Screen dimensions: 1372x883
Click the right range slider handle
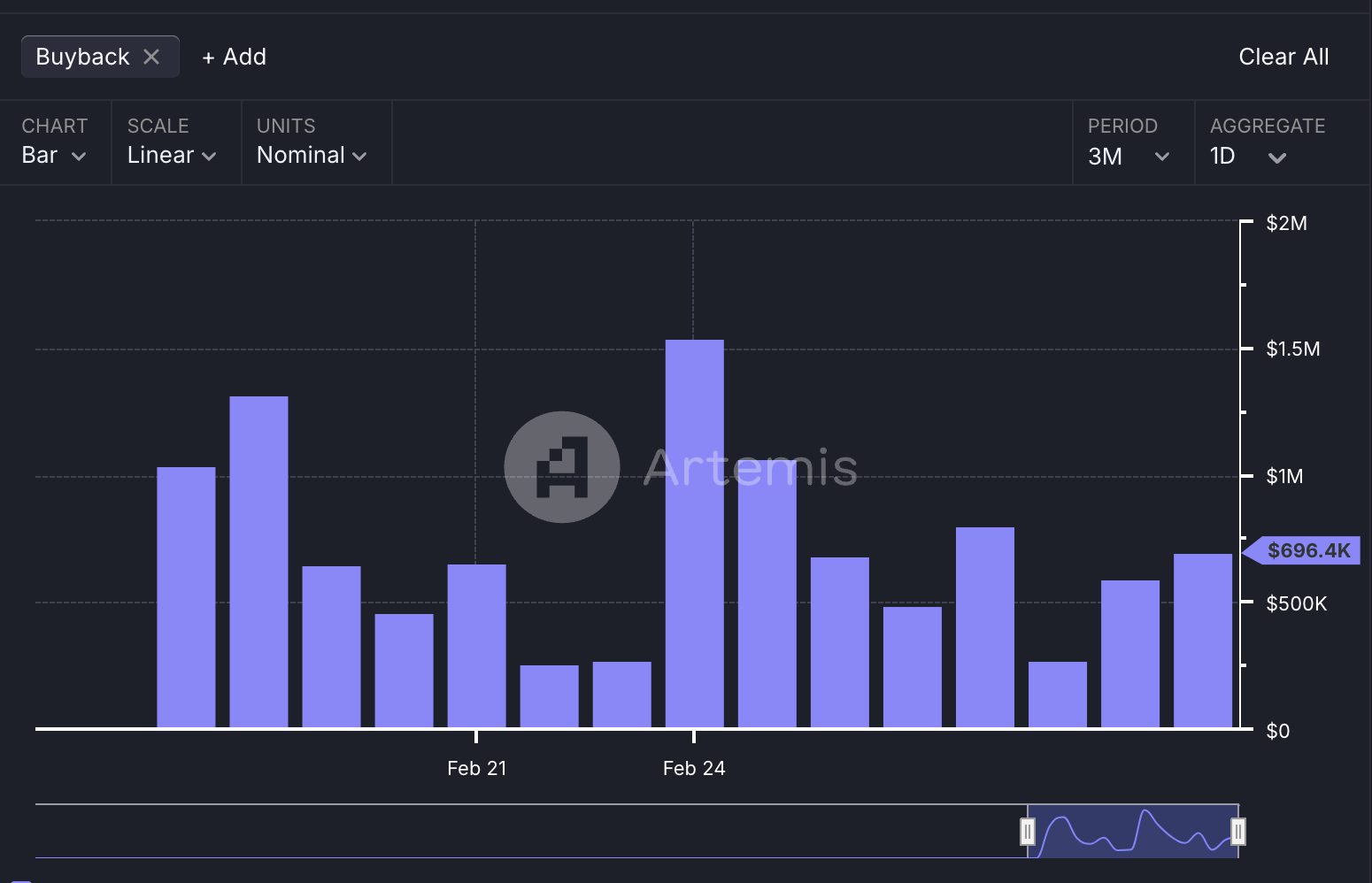coord(1238,832)
